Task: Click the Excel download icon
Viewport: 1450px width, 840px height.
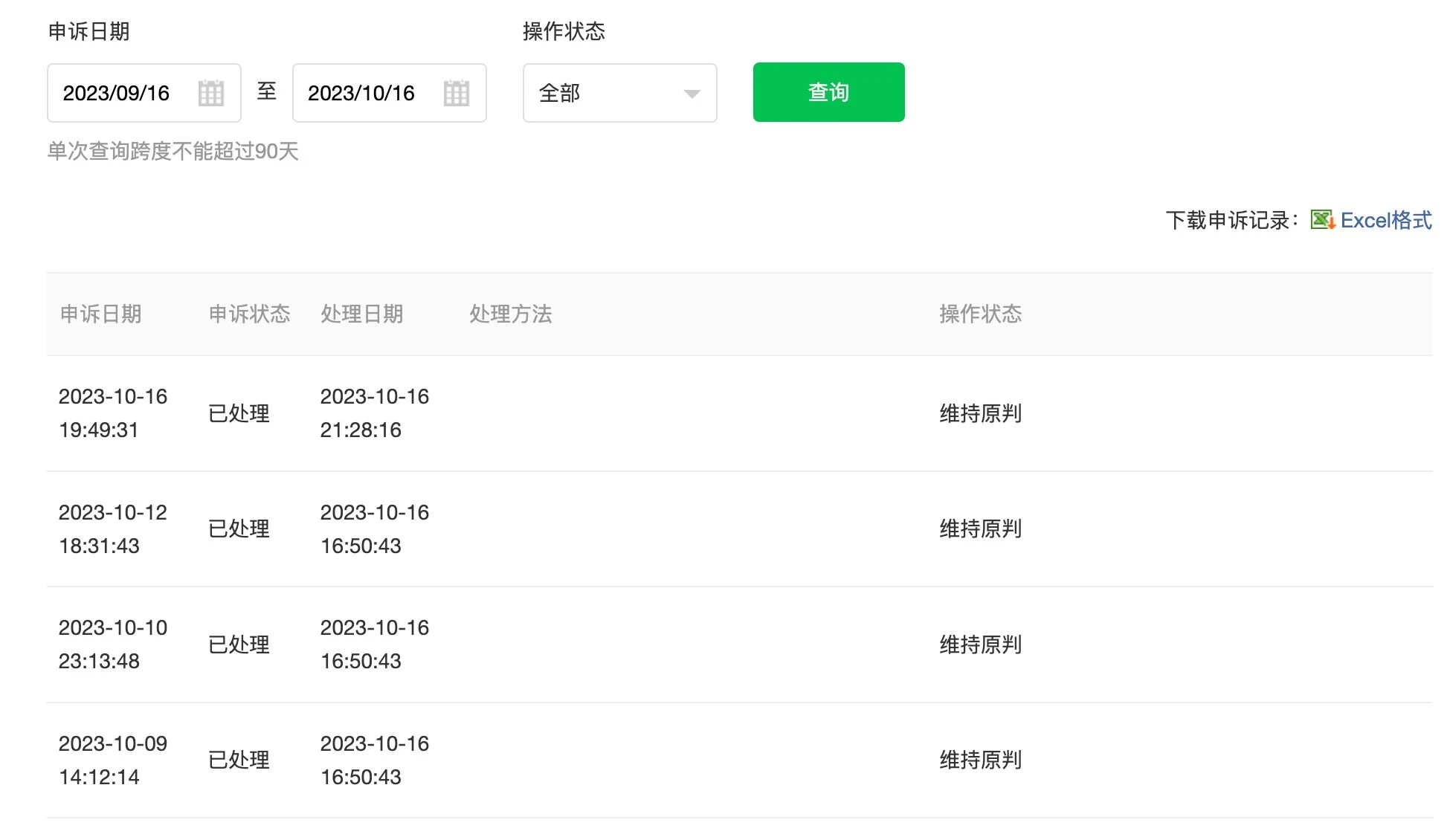Action: pos(1322,220)
